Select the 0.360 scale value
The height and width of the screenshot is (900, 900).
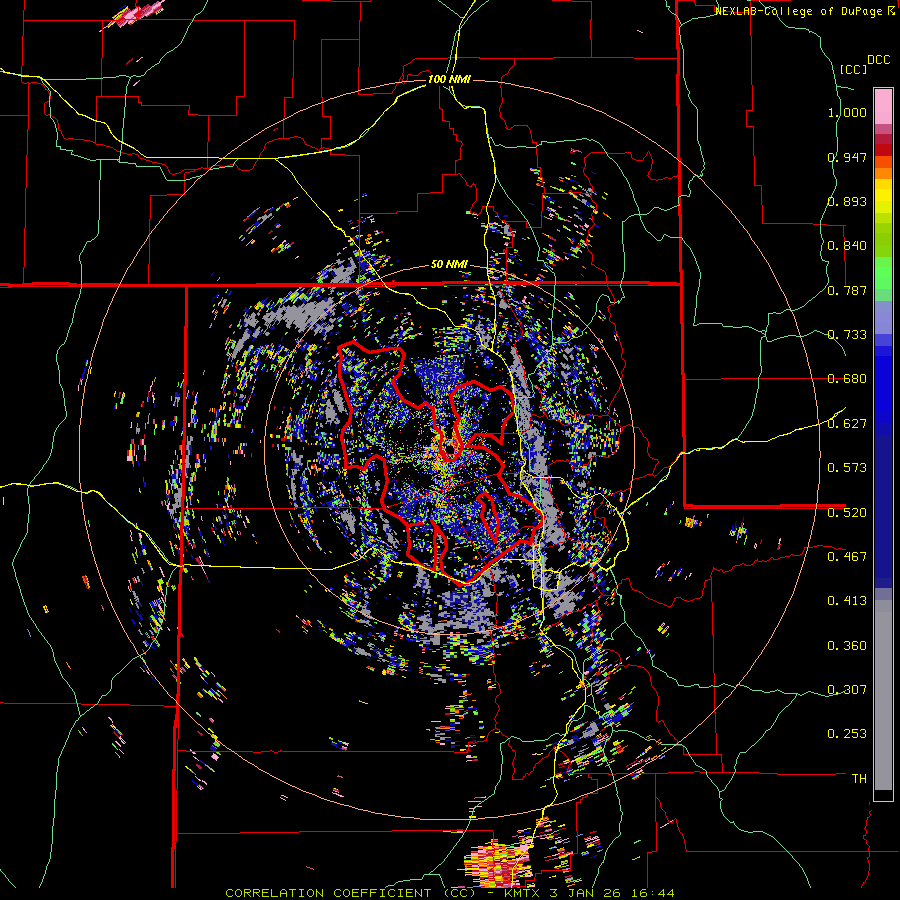pos(847,646)
